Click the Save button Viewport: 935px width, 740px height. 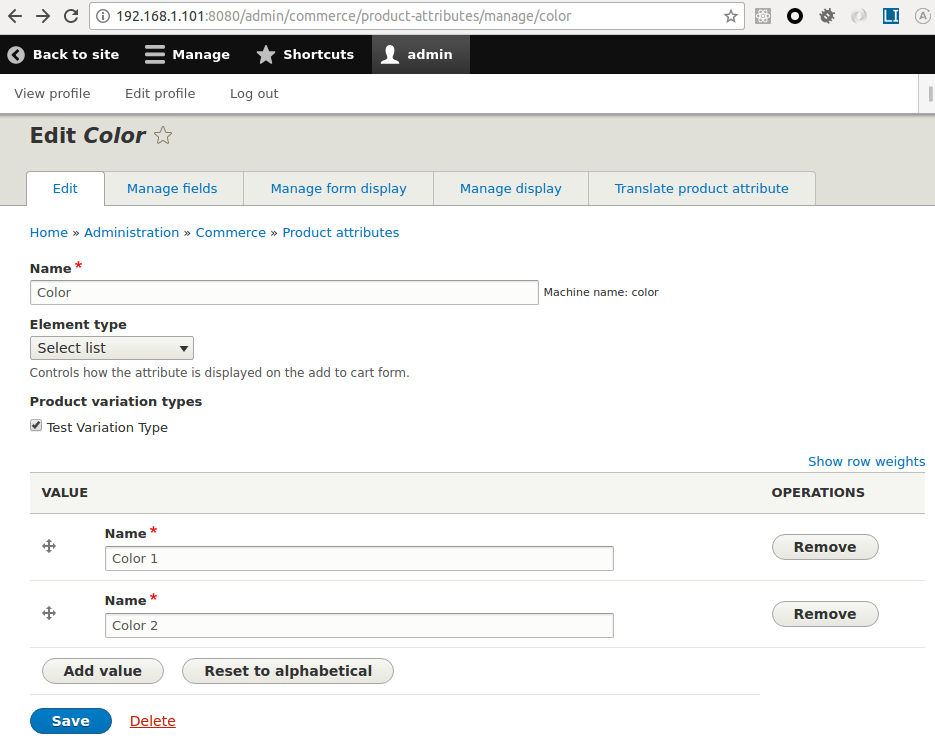click(x=70, y=720)
